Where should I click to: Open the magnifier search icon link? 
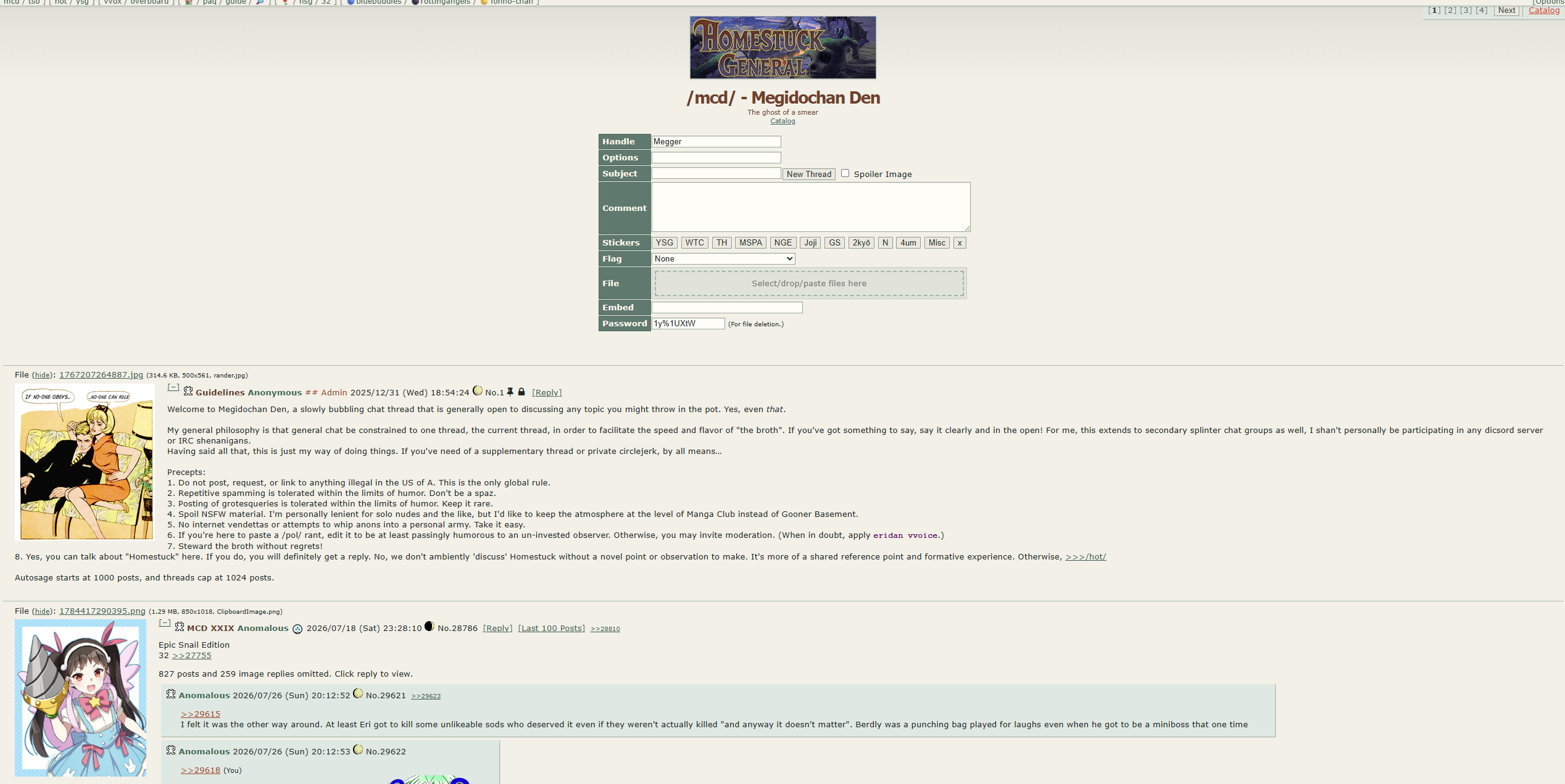point(260,2)
